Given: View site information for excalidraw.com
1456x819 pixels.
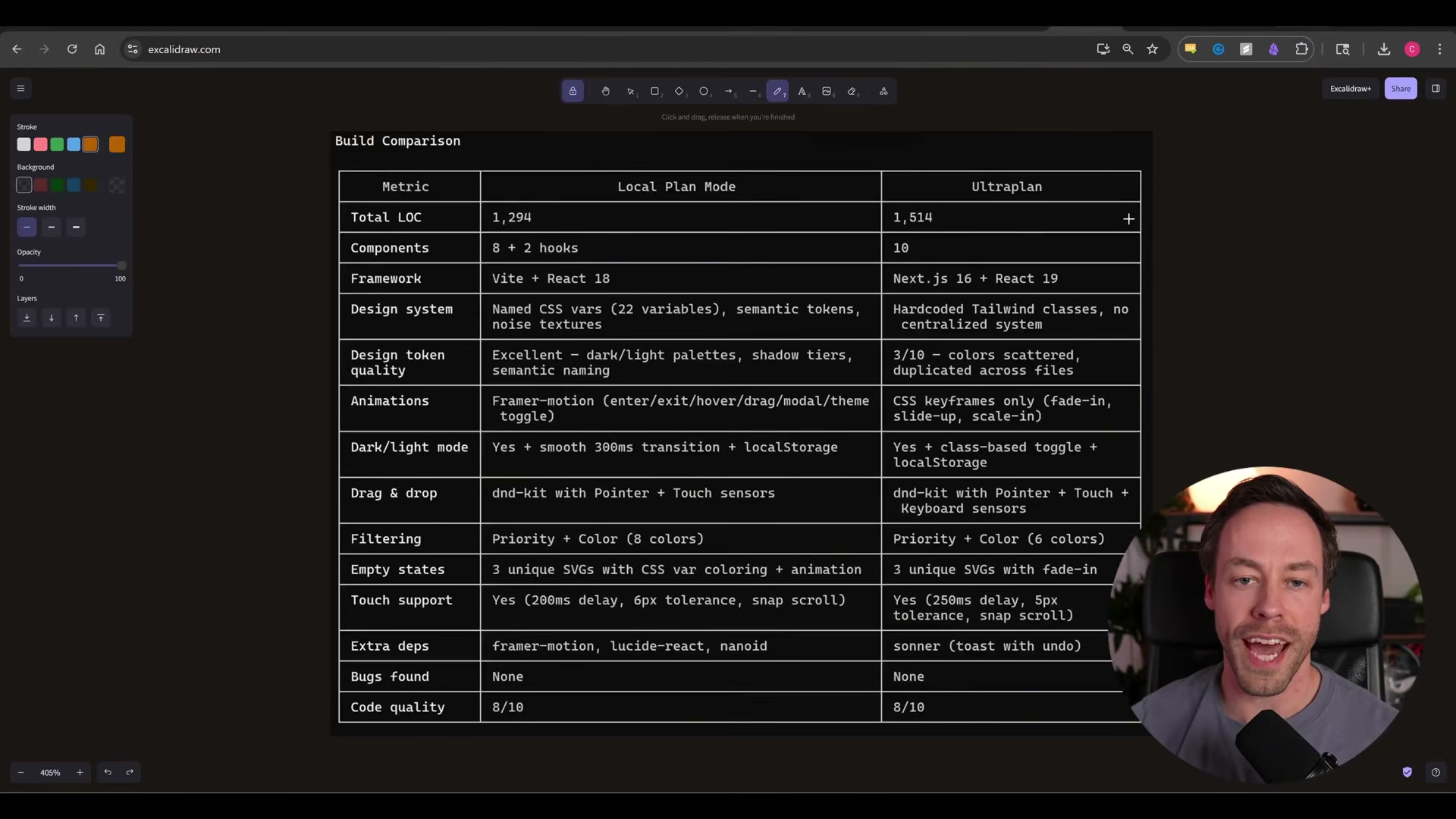Looking at the screenshot, I should (x=133, y=49).
